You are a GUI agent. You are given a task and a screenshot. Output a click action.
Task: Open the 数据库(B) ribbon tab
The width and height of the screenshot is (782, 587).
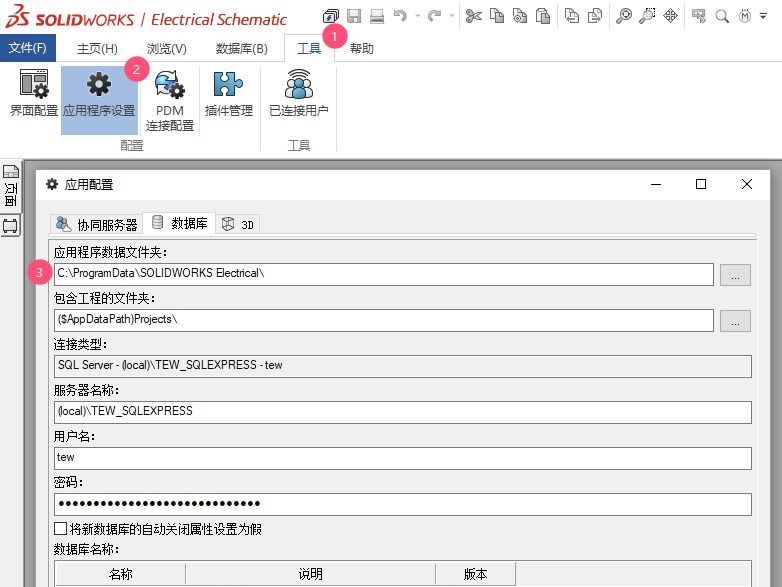(241, 48)
